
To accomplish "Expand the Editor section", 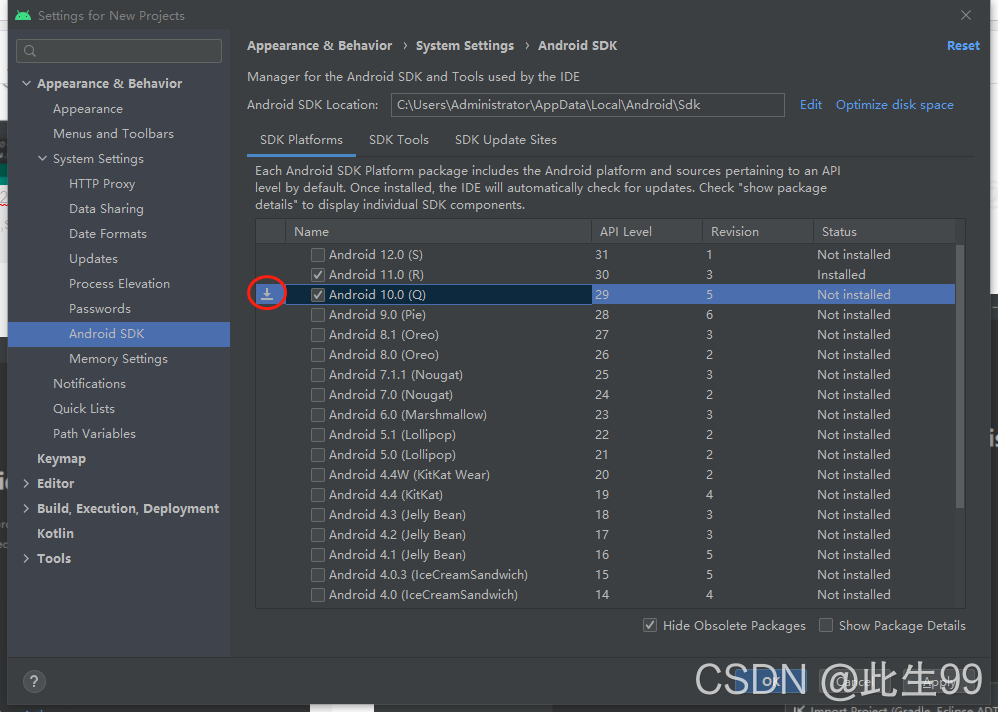I will 26,484.
